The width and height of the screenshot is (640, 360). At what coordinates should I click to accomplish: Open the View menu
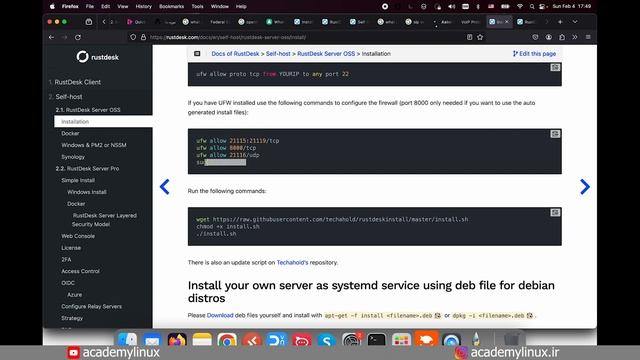(122, 7)
